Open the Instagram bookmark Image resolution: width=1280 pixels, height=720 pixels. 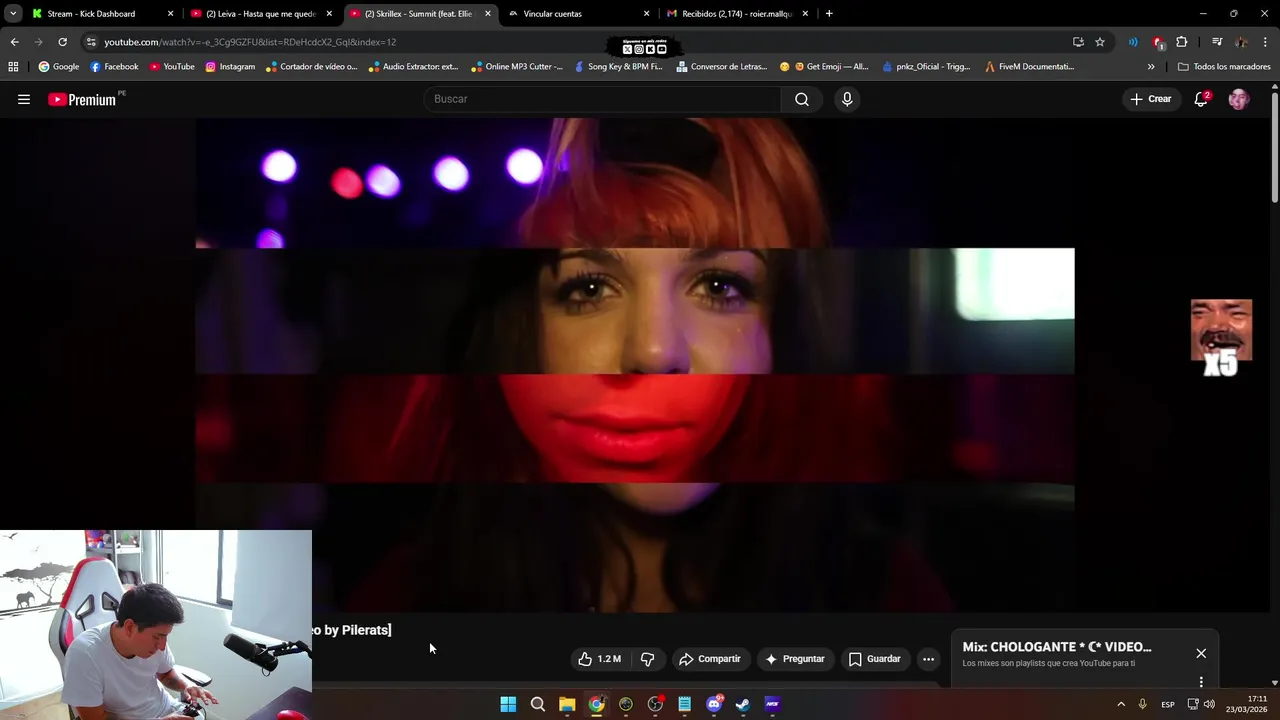230,67
